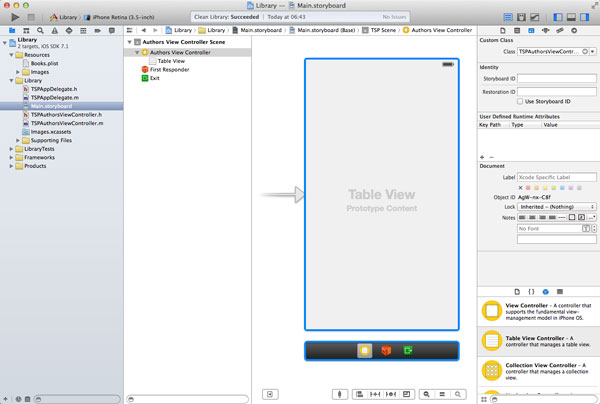Open TSPAuthorsViewController.m file
600x404 pixels.
(x=67, y=123)
